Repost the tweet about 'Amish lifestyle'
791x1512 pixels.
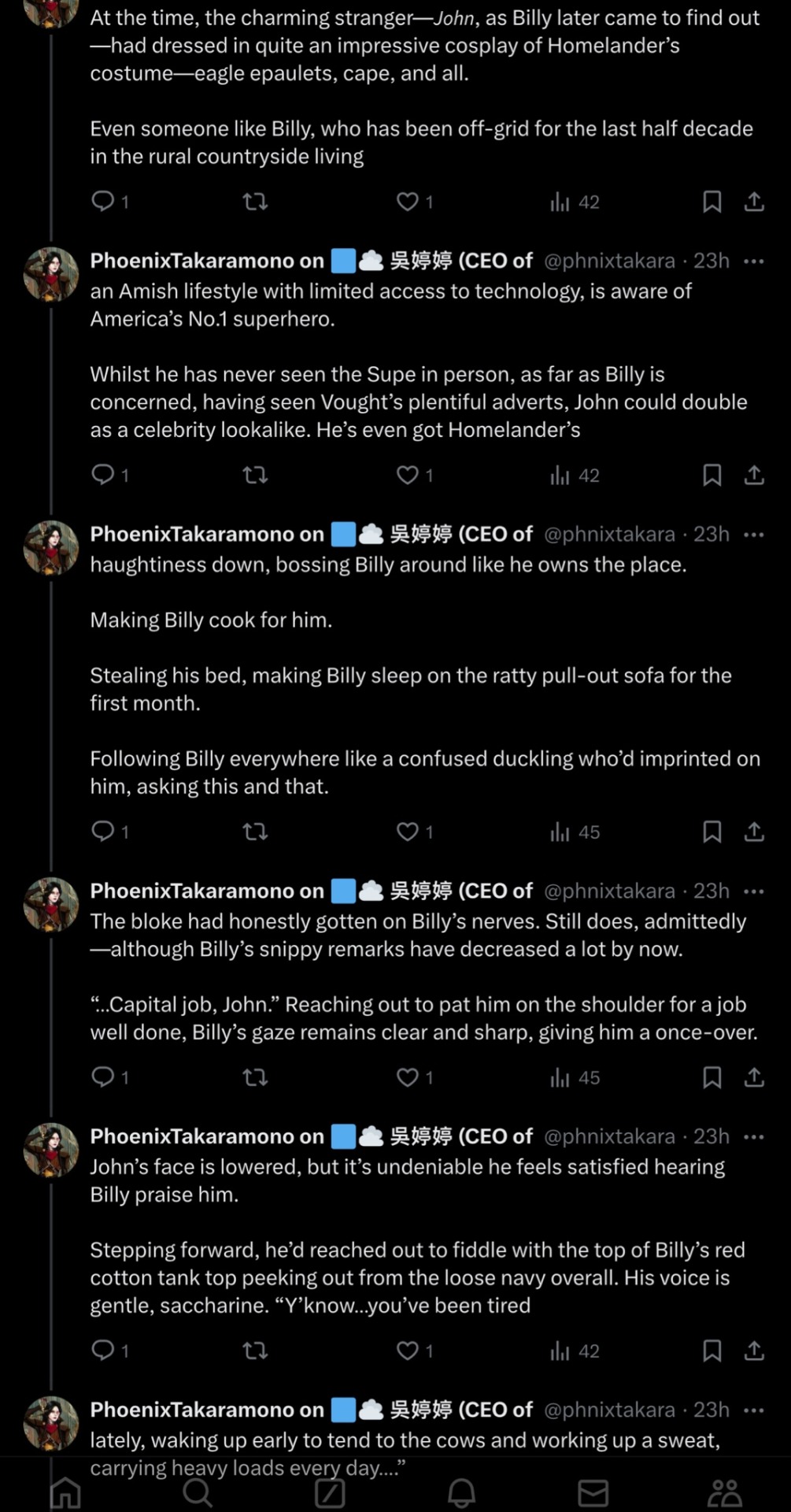pyautogui.click(x=255, y=476)
